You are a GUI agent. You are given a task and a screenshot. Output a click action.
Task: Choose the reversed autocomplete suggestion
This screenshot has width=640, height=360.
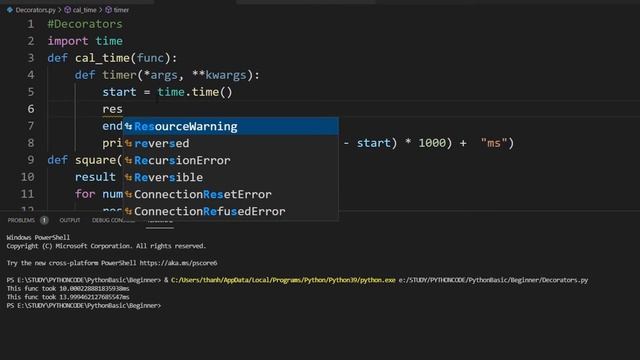(231, 143)
